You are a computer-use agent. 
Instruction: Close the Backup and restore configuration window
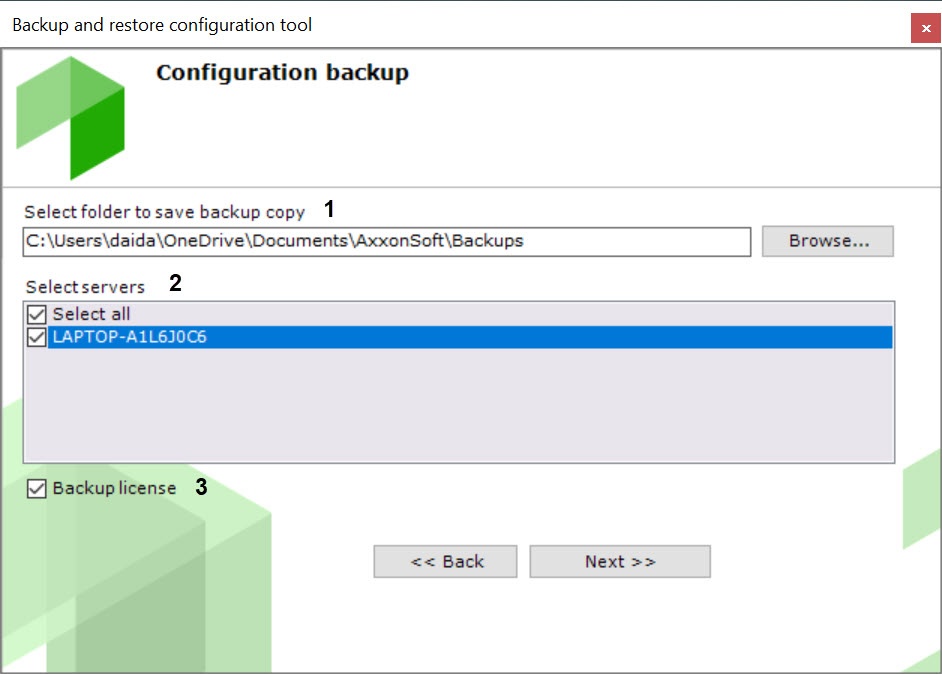pos(925,28)
